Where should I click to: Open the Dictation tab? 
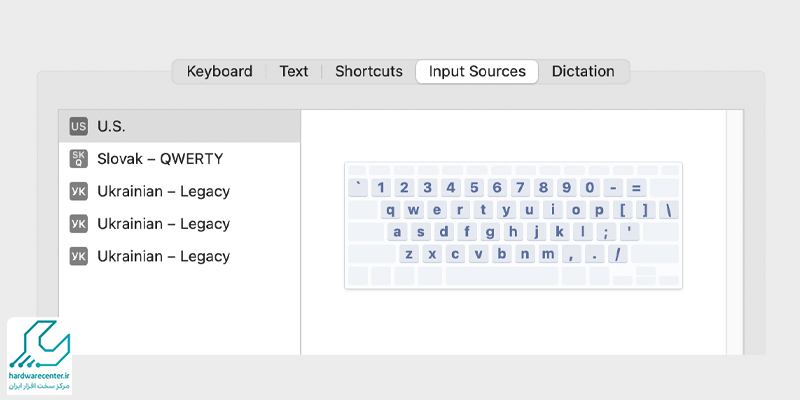583,72
